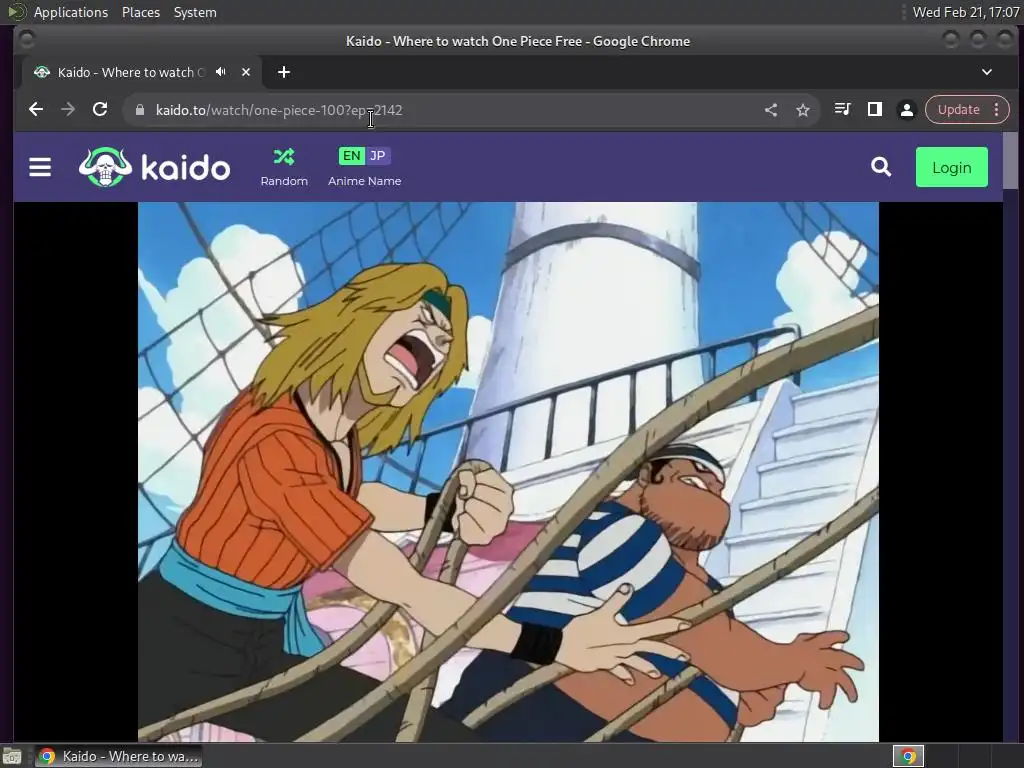Click the clock Wed Feb 21
Viewport: 1024px width, 768px height.
966,12
